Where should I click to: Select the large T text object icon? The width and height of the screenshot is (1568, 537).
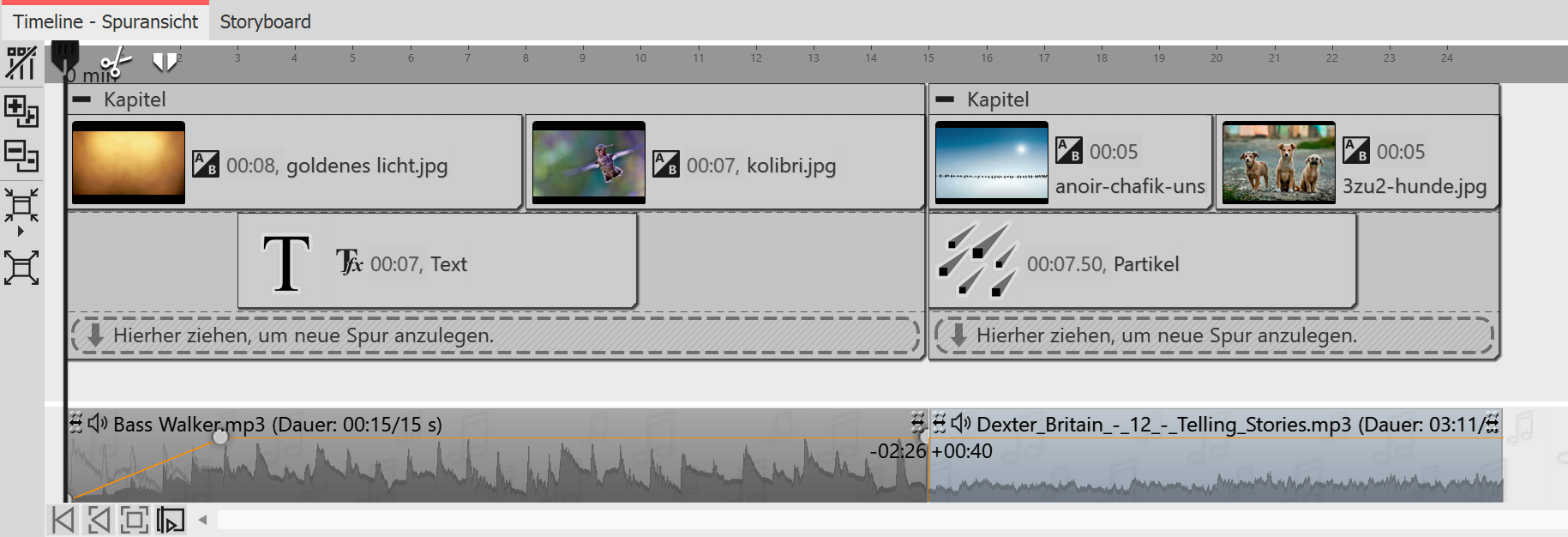[x=285, y=263]
